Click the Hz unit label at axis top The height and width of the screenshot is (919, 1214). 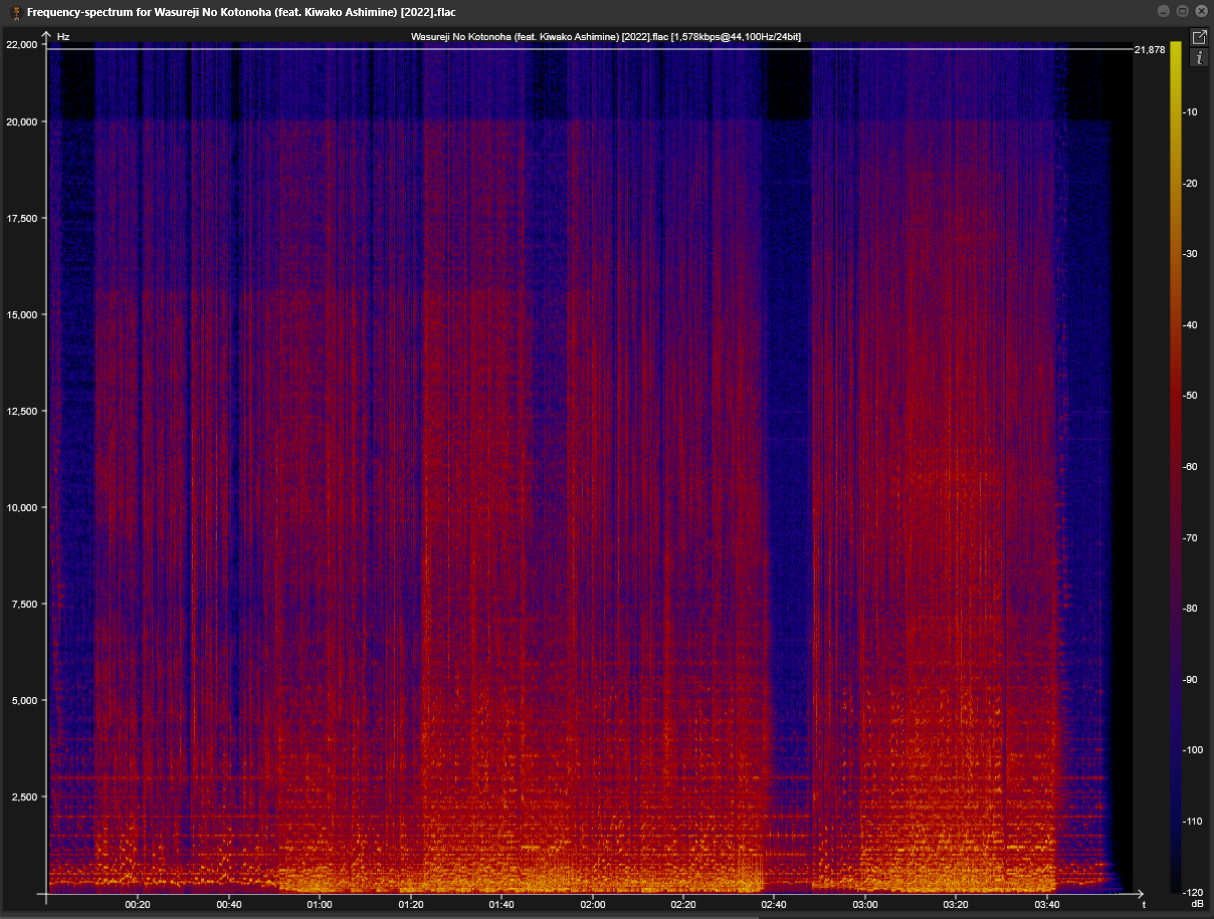[63, 37]
